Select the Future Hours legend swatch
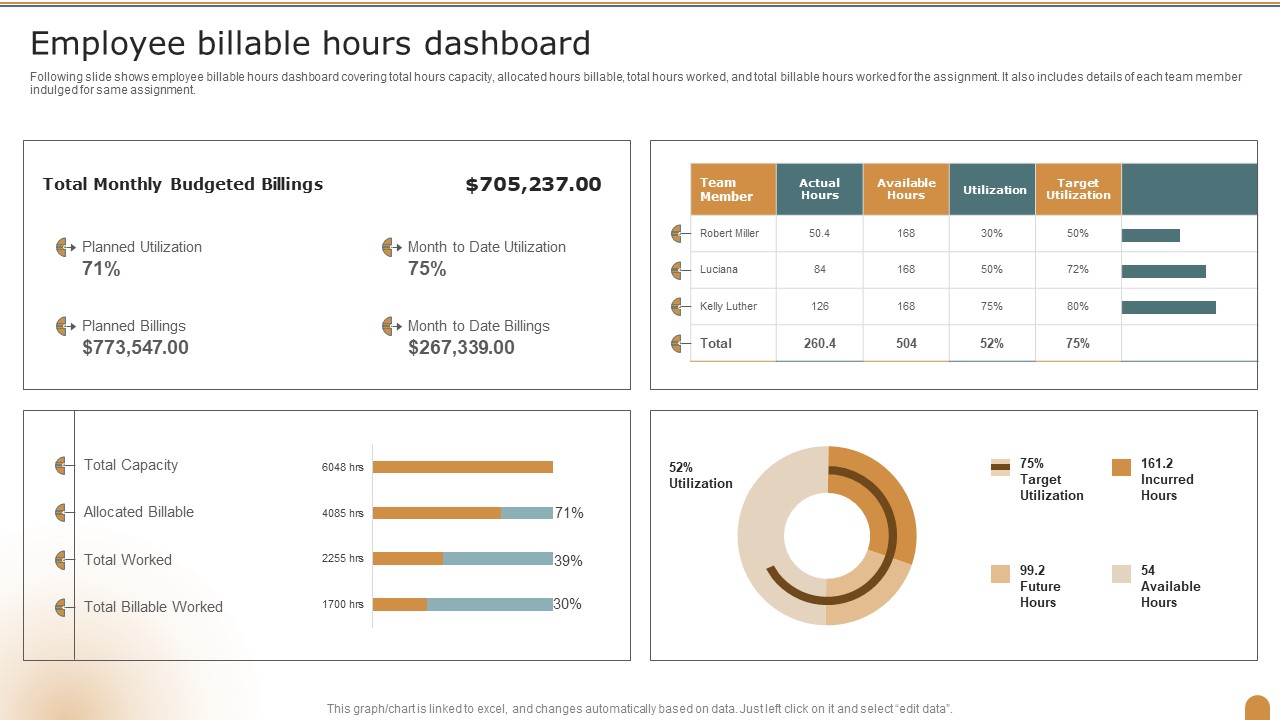This screenshot has width=1280, height=720. [1000, 574]
